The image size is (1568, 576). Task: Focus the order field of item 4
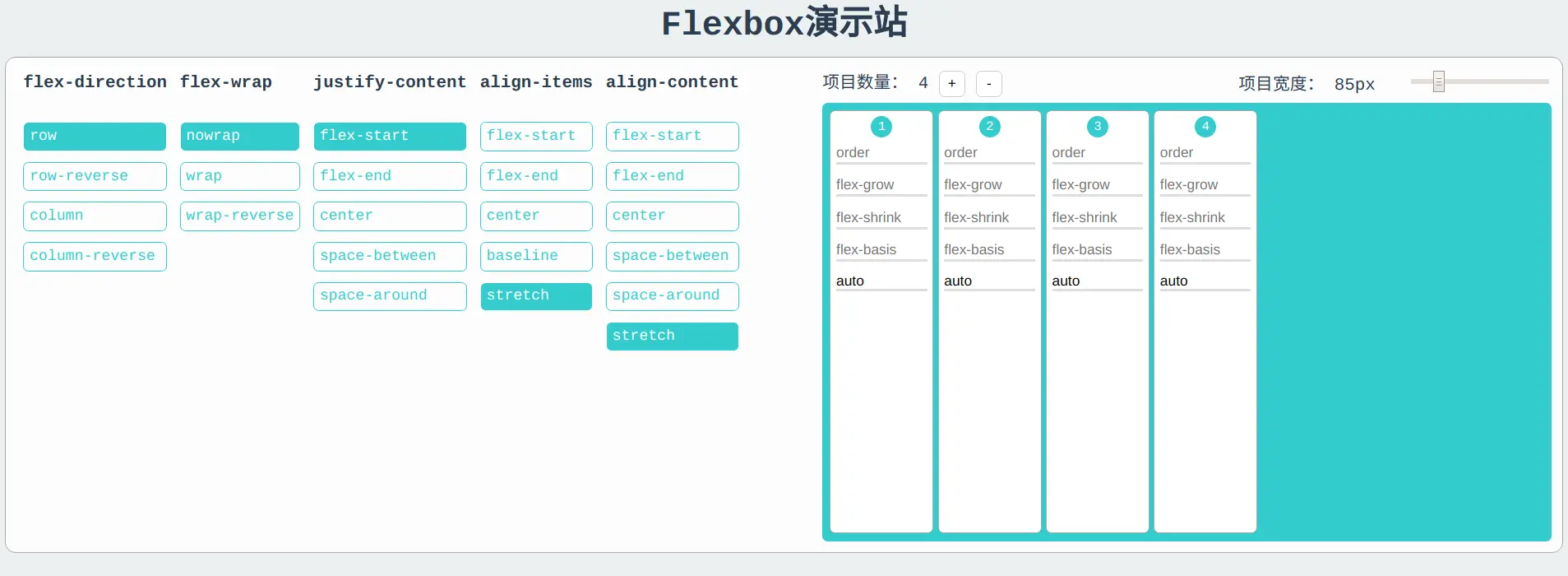(1205, 153)
